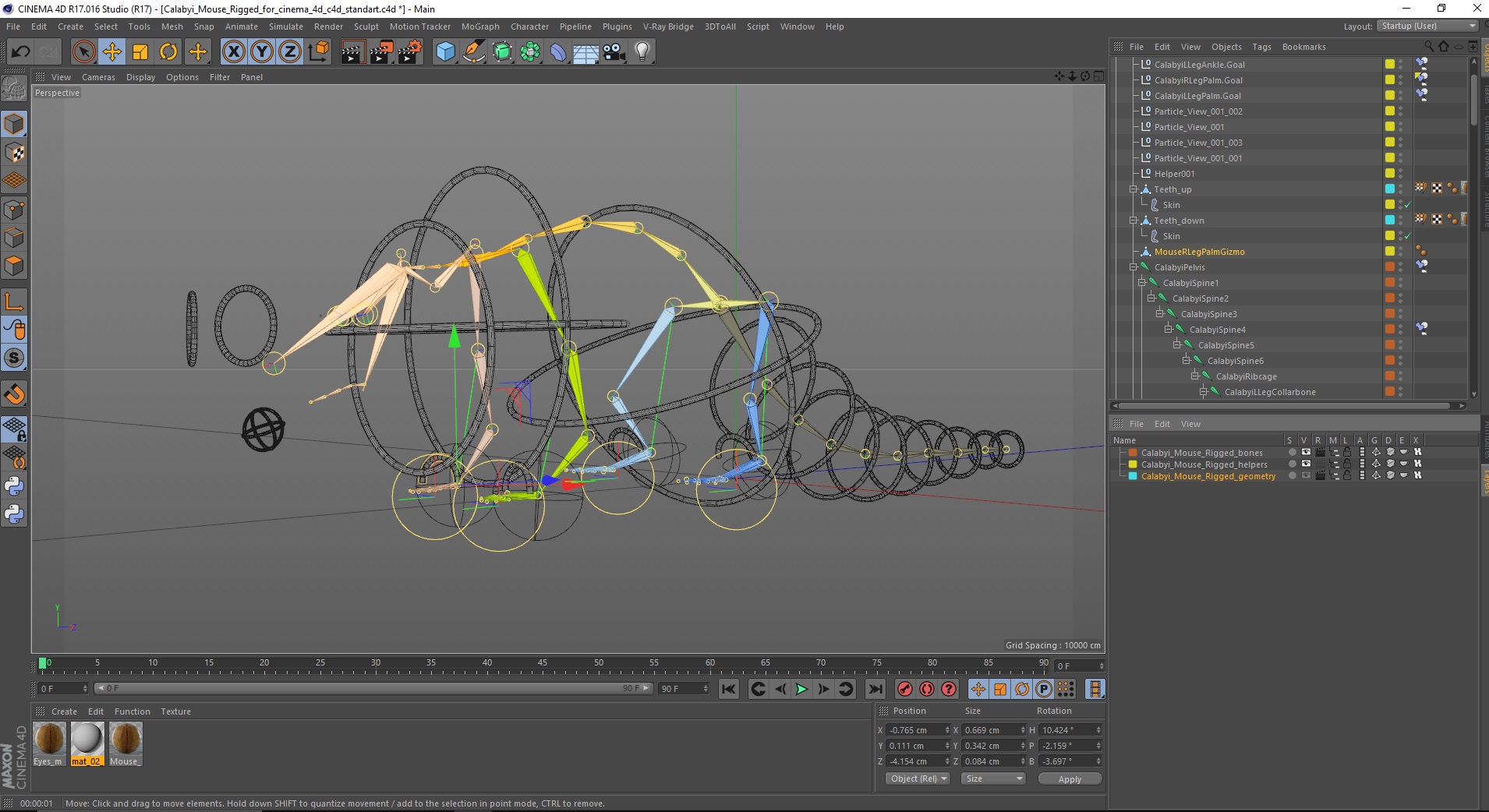This screenshot has height=812, width=1489.
Task: Click Record Active Objects button
Action: (x=905, y=689)
